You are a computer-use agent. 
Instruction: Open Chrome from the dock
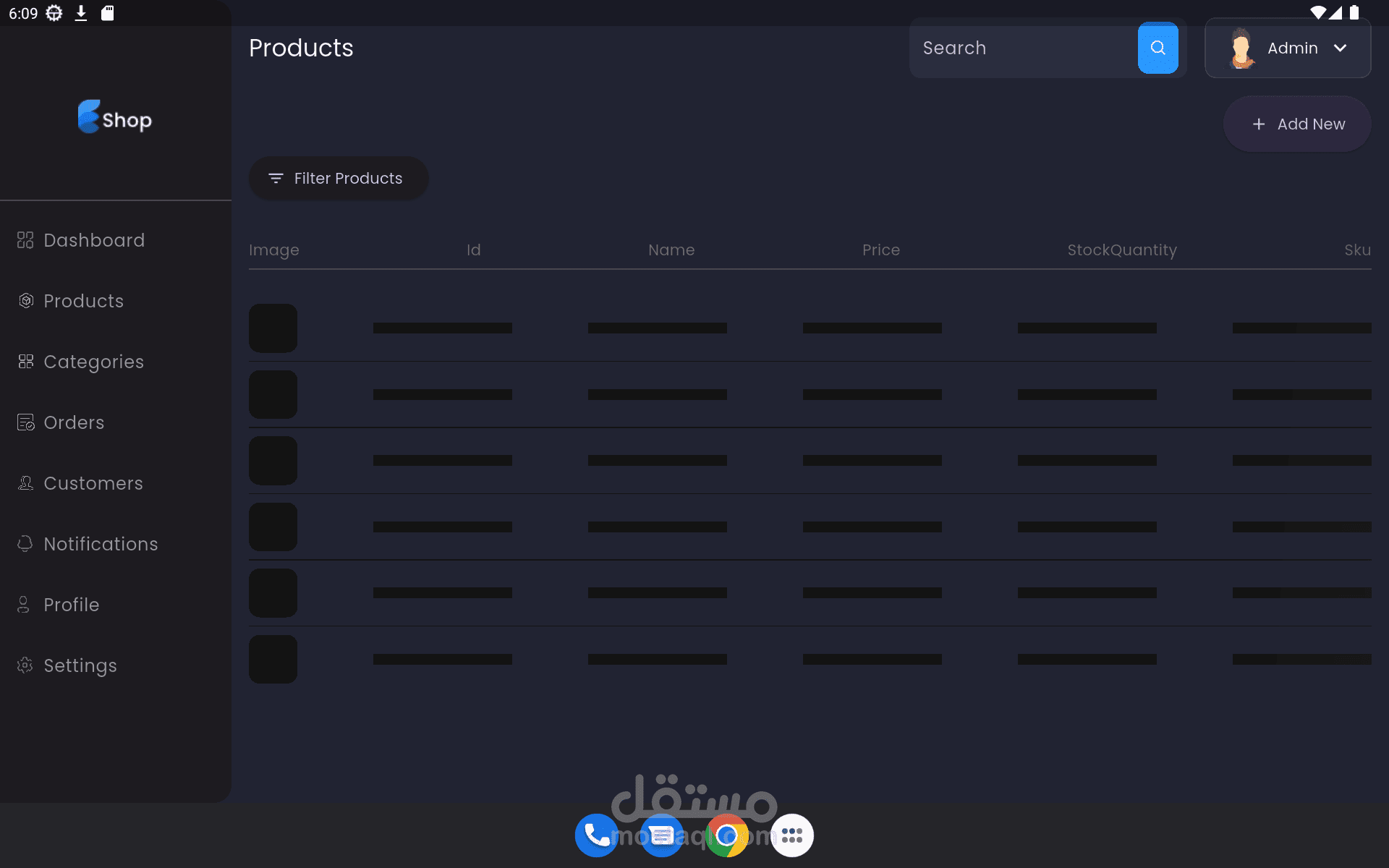[726, 835]
